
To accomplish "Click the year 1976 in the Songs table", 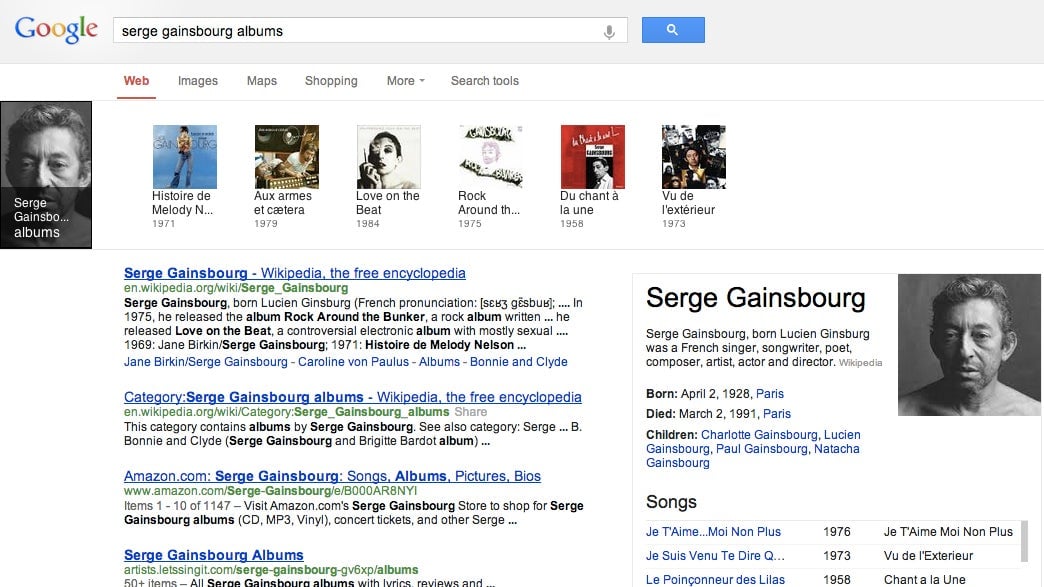I will (837, 532).
